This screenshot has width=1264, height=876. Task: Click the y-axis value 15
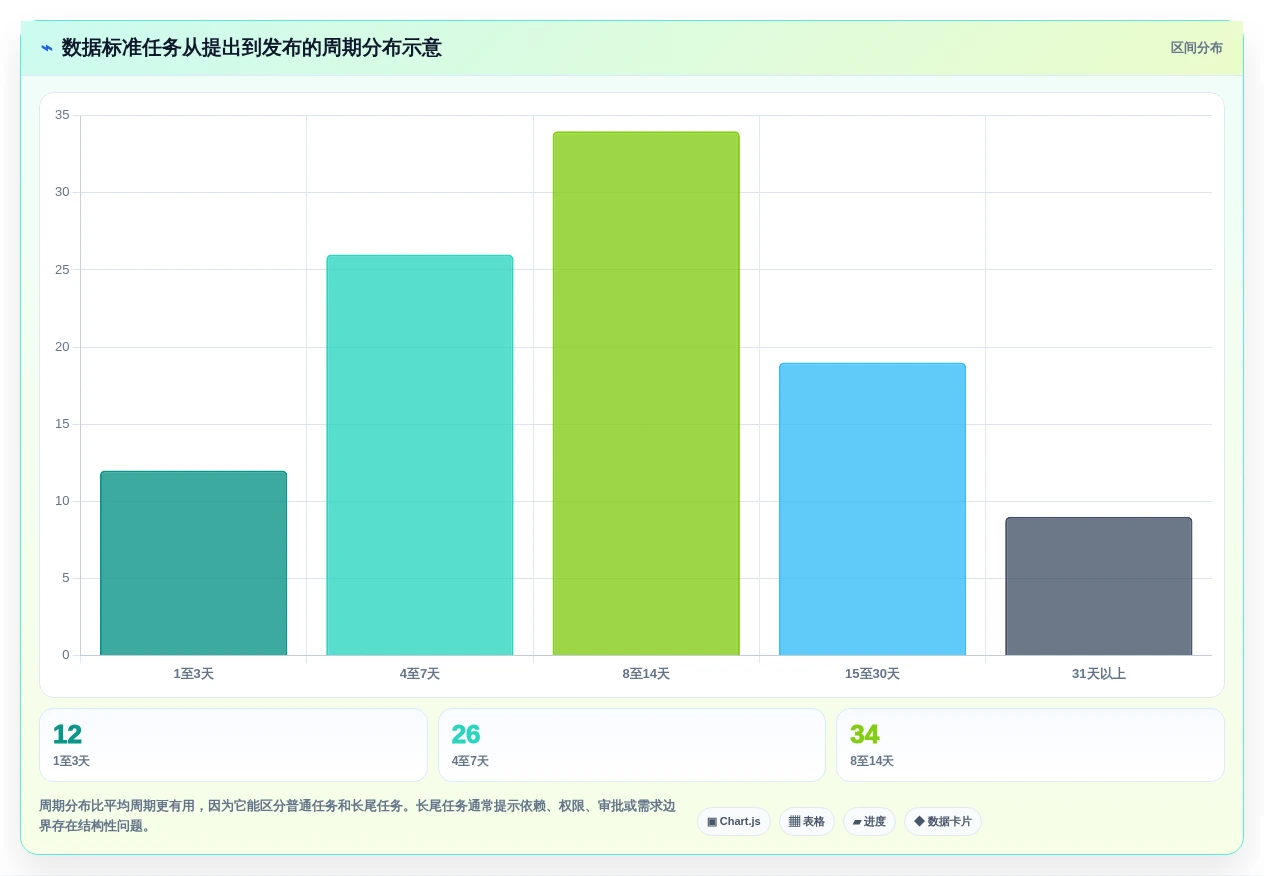[62, 424]
